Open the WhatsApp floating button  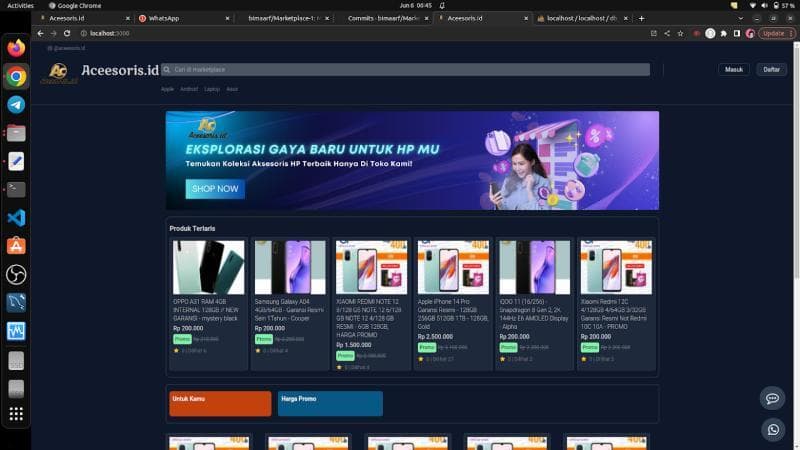(773, 430)
